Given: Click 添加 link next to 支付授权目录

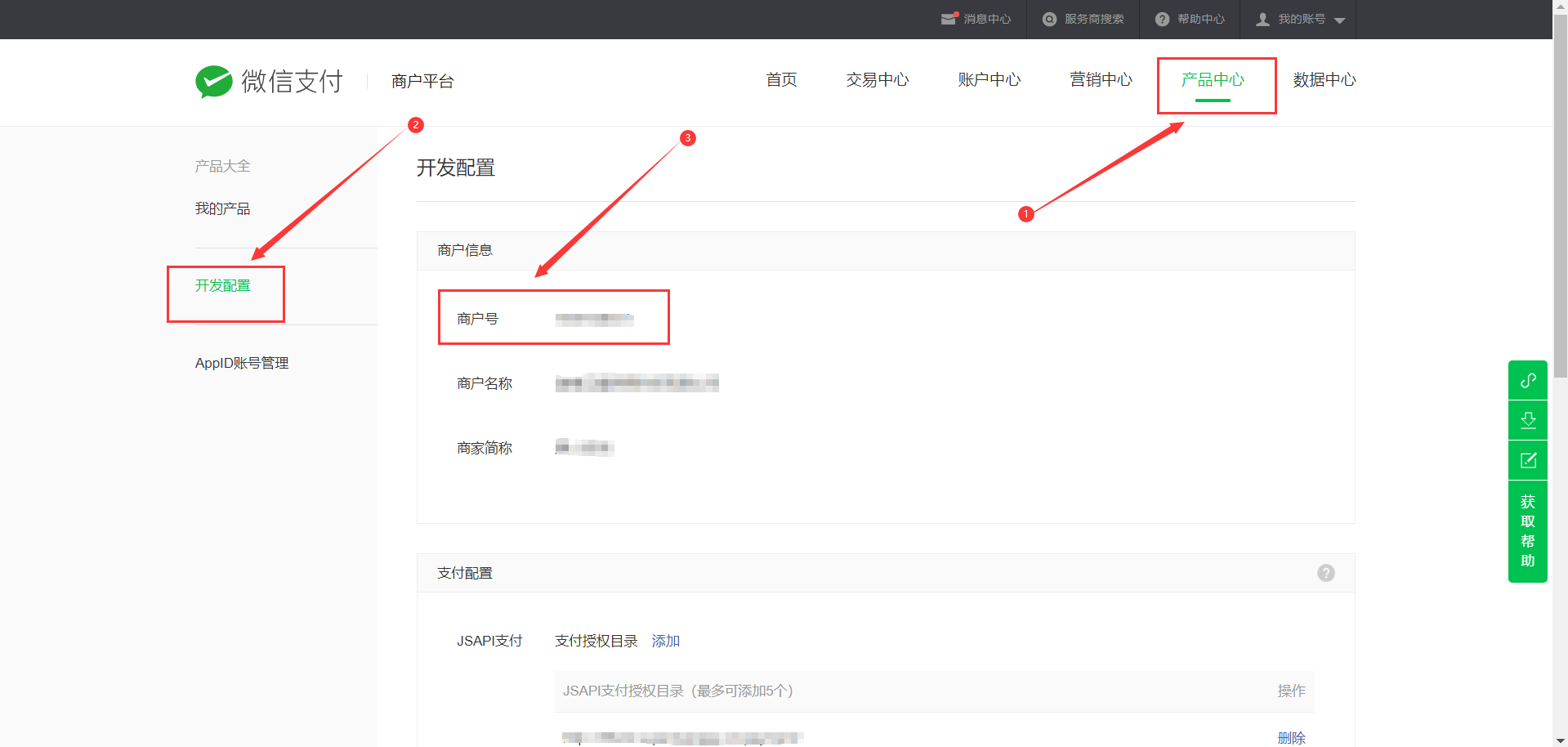Looking at the screenshot, I should pos(666,642).
